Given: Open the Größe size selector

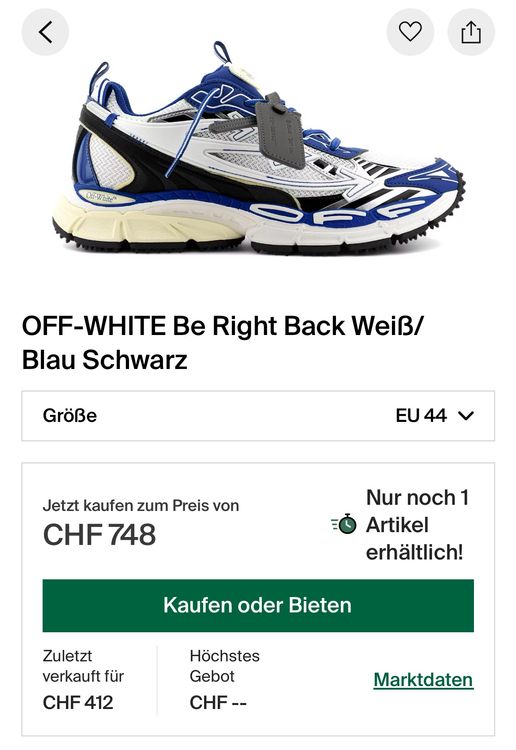Looking at the screenshot, I should [x=258, y=416].
